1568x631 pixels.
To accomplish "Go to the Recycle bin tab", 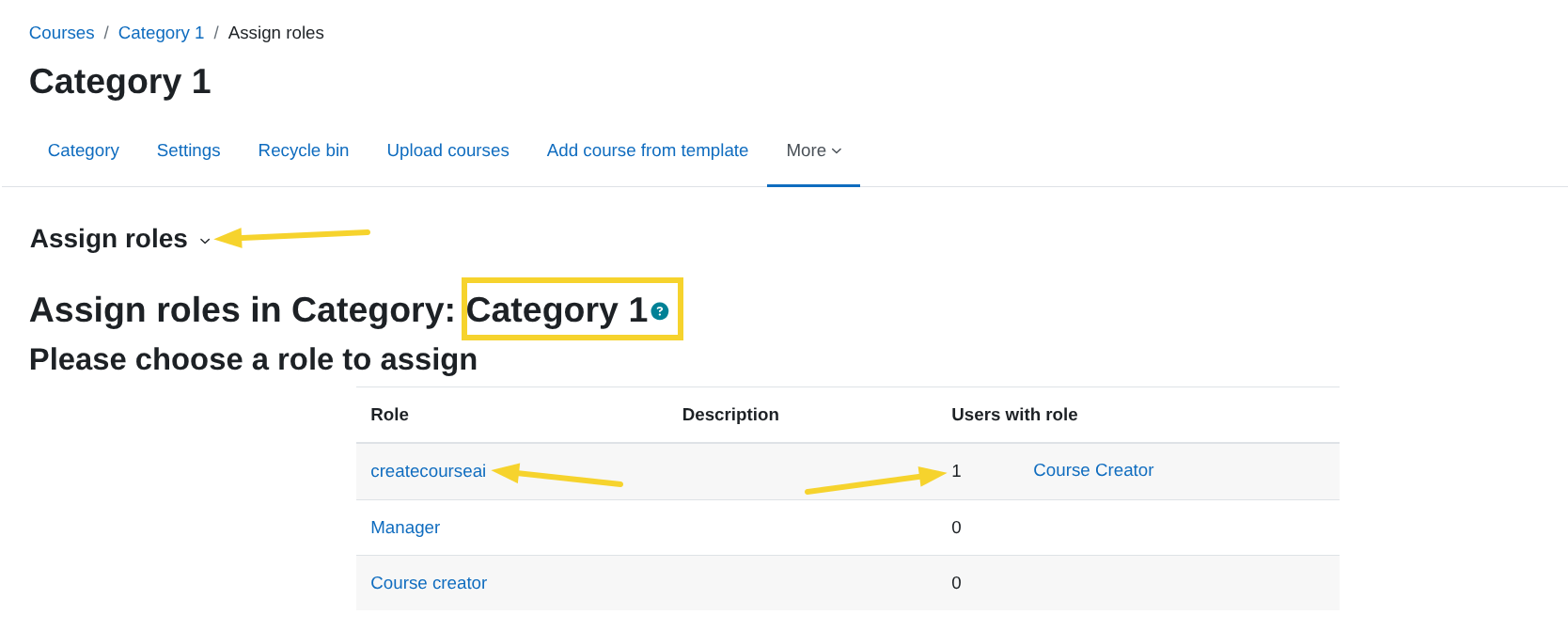I will tap(303, 150).
